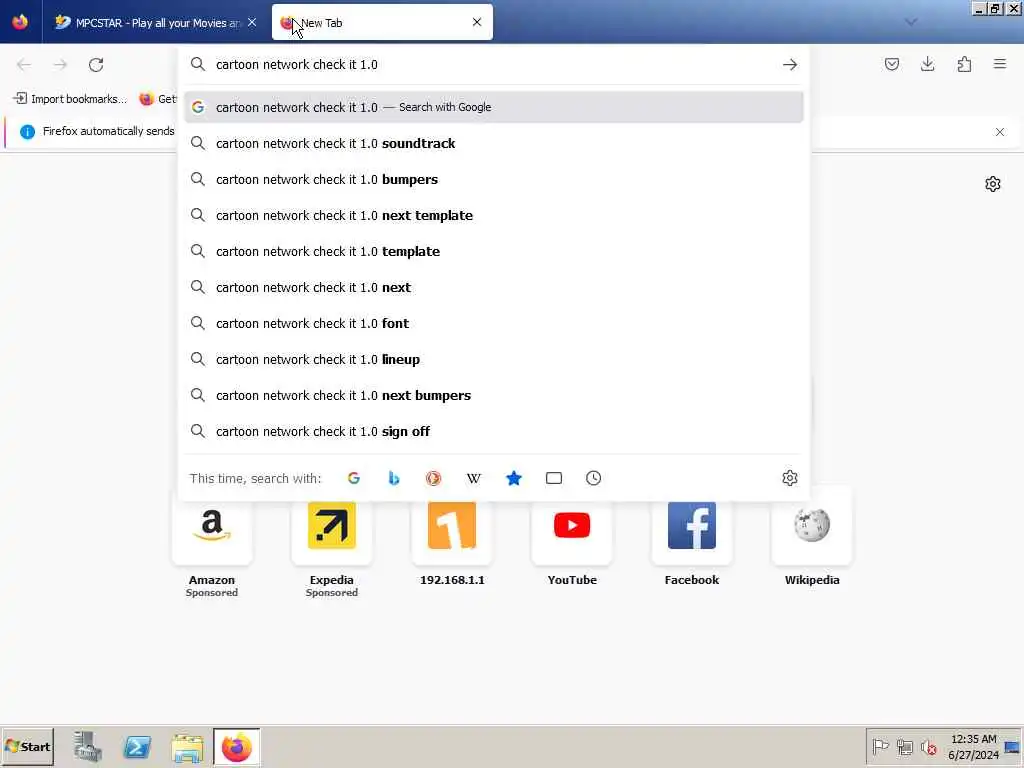Reload the current page
Viewport: 1024px width, 768px height.
[x=96, y=64]
